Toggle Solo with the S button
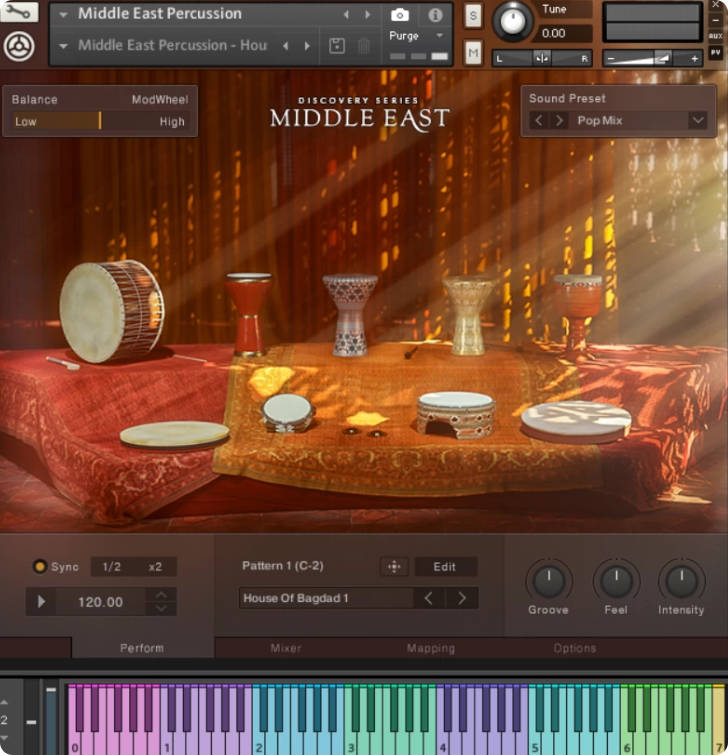 pos(473,16)
